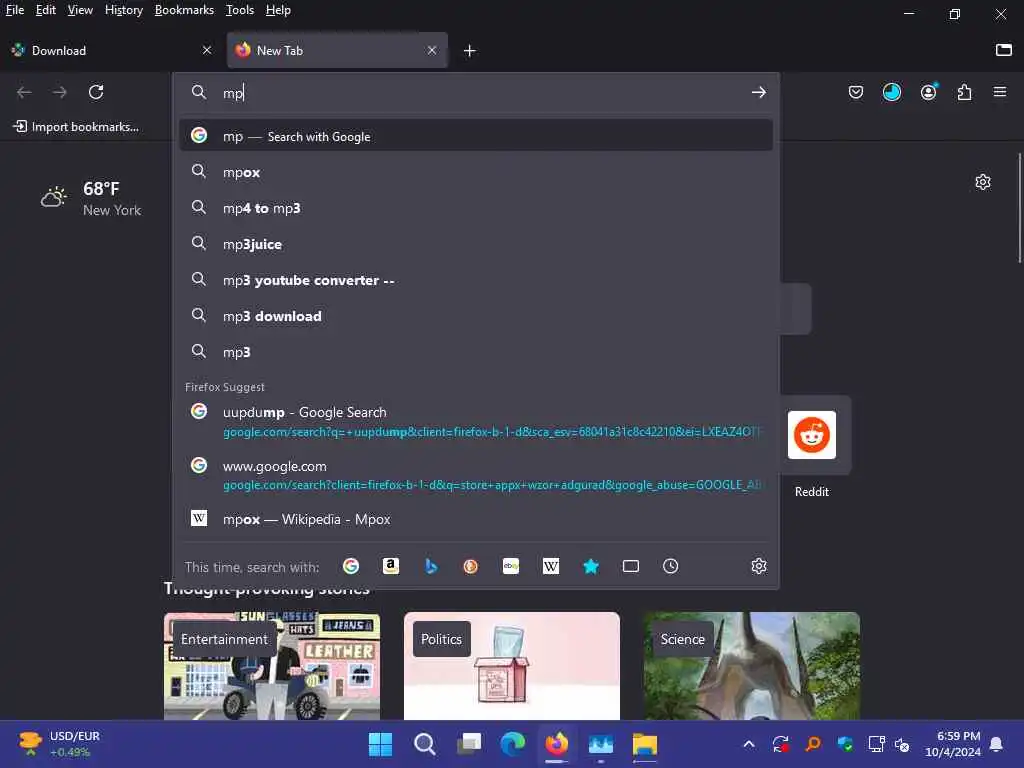Click the page vertical scrollbar
The image size is (1024, 768).
1019,209
